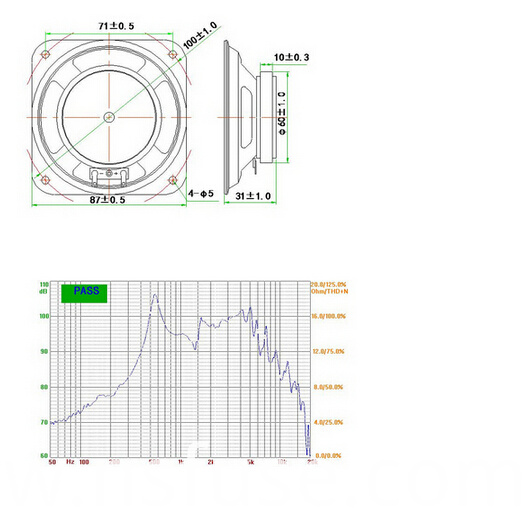This screenshot has height=518, width=532.
Task: Click the 100 dB left-axis value
Action: (x=44, y=316)
